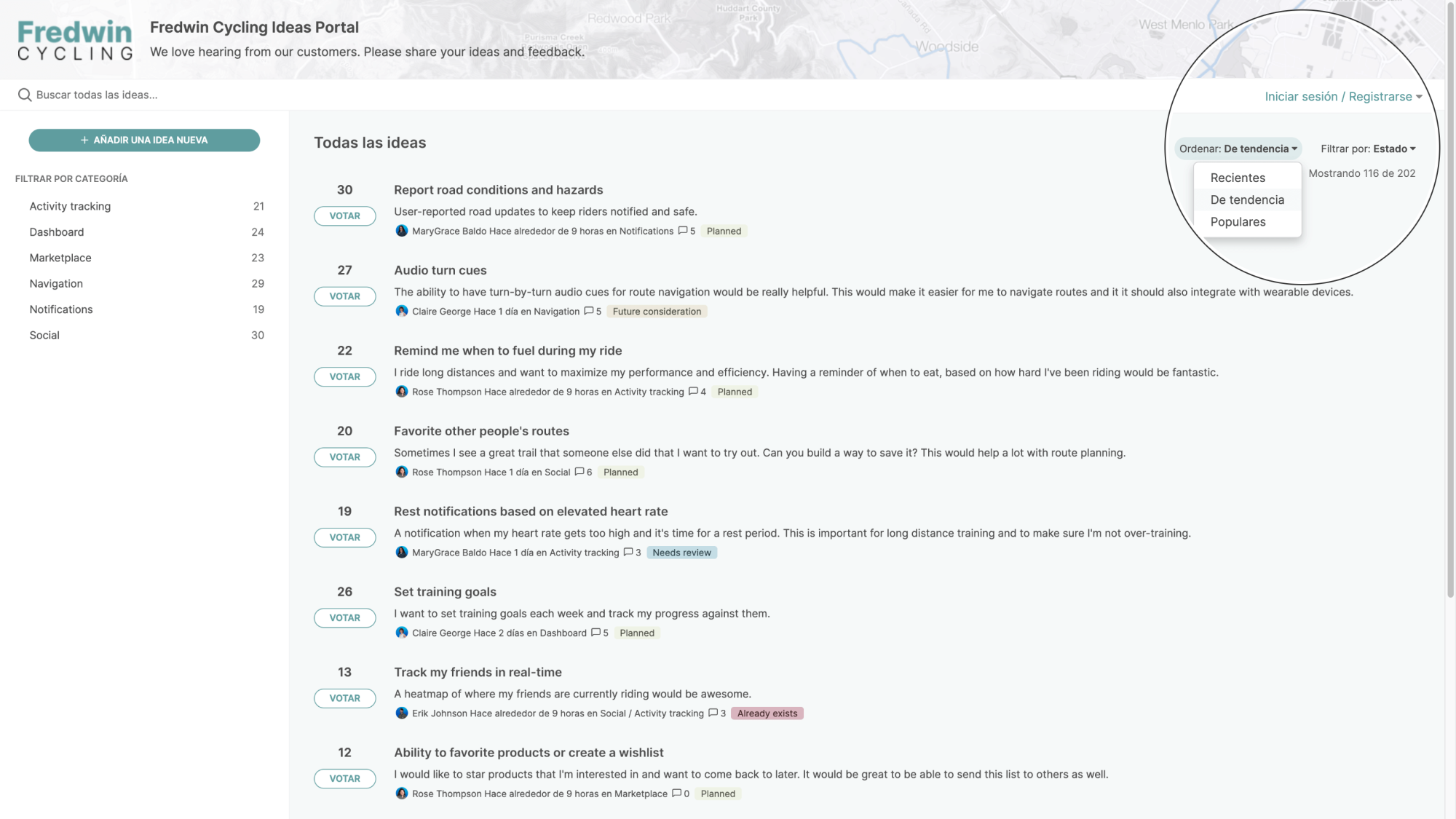Click the vote button for Set training goals
The height and width of the screenshot is (819, 1456).
[x=344, y=617]
